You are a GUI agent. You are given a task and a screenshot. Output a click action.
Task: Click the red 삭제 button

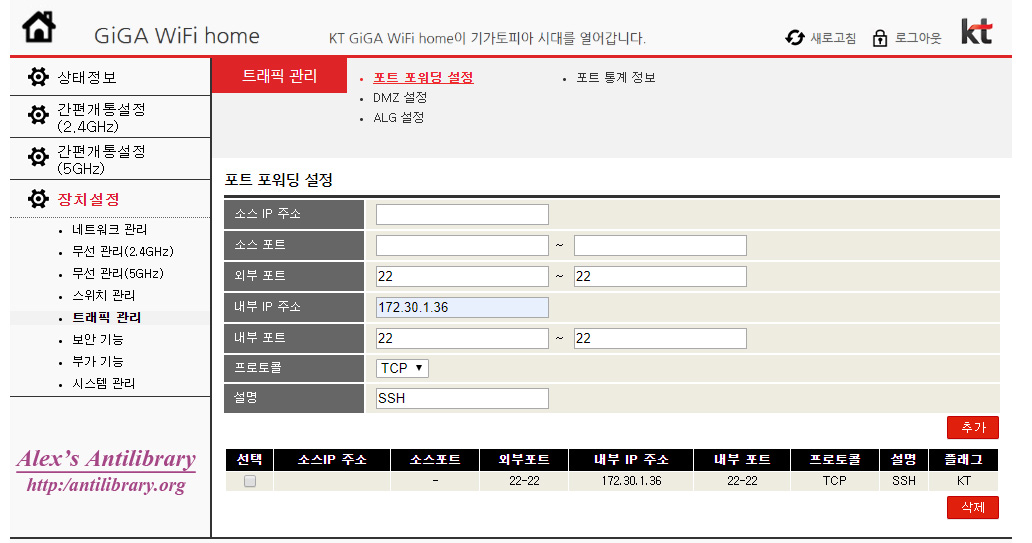[x=973, y=507]
